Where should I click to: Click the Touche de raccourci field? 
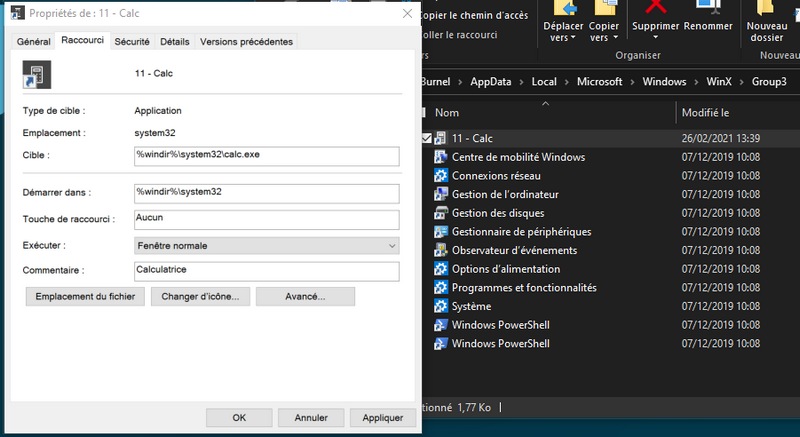coord(266,219)
